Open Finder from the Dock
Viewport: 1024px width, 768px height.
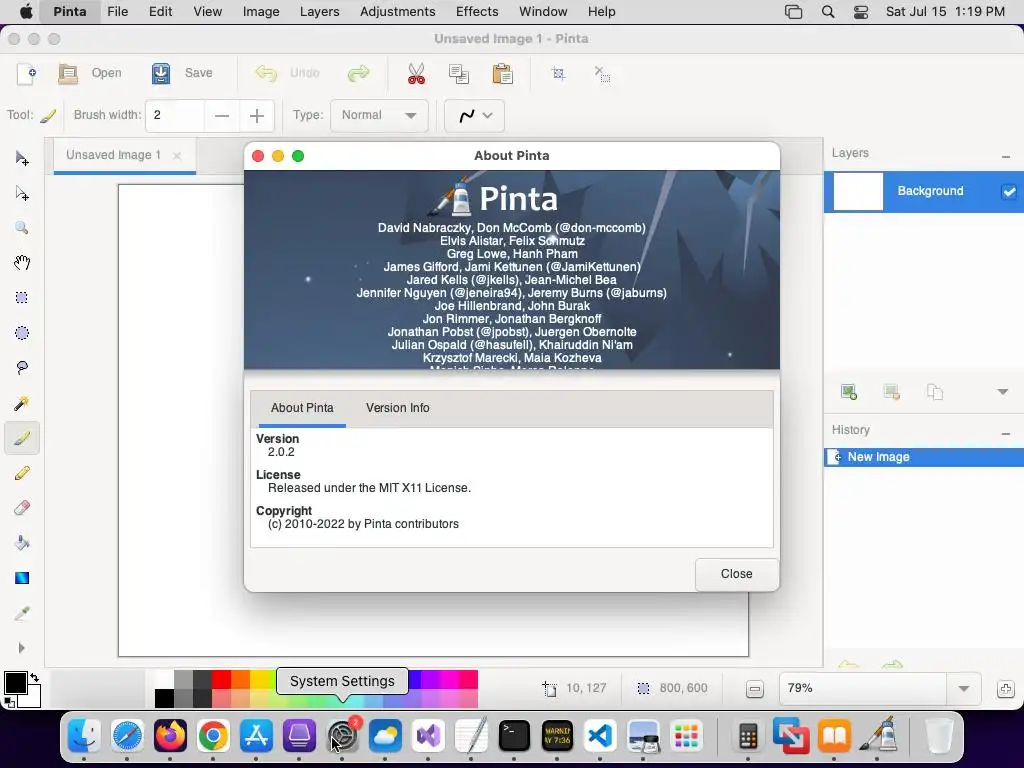84,737
